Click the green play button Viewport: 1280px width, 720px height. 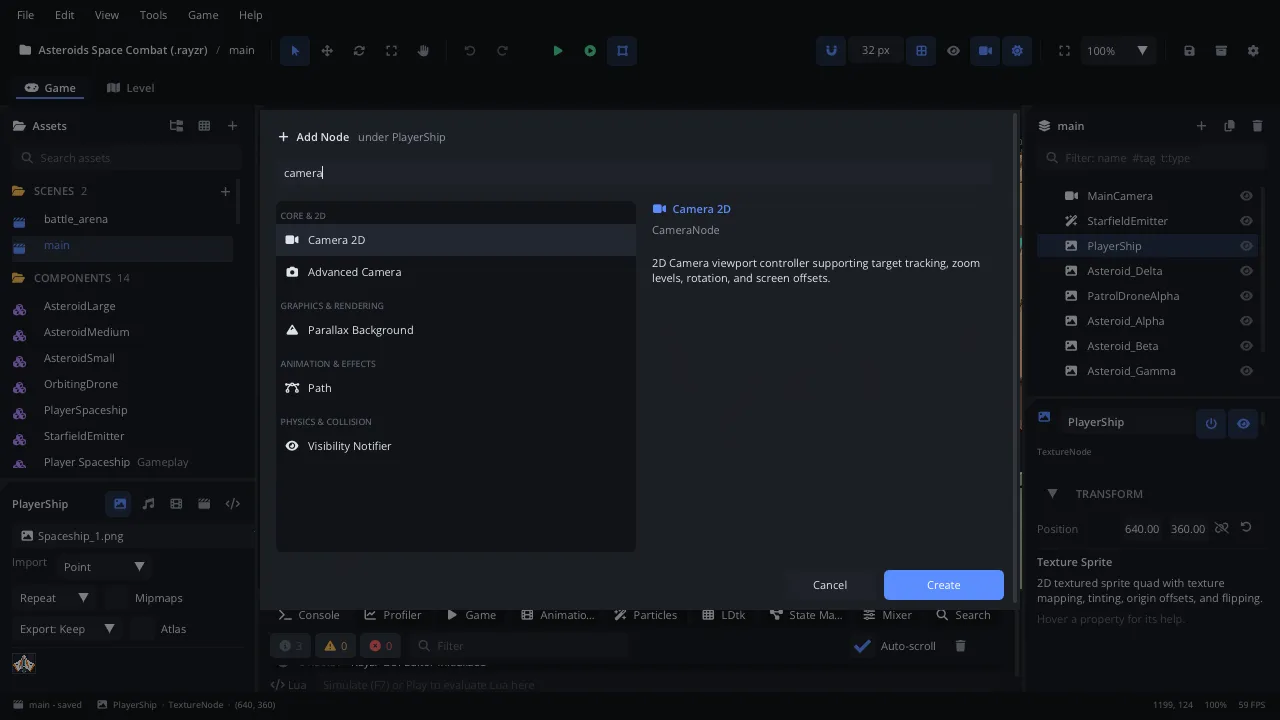[x=558, y=51]
